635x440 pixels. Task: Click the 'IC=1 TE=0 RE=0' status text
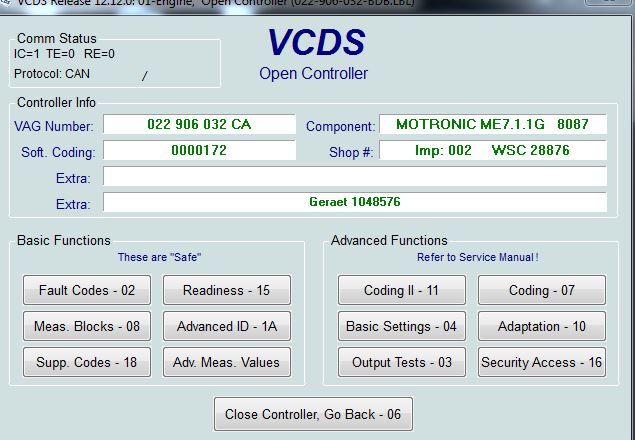[x=64, y=54]
